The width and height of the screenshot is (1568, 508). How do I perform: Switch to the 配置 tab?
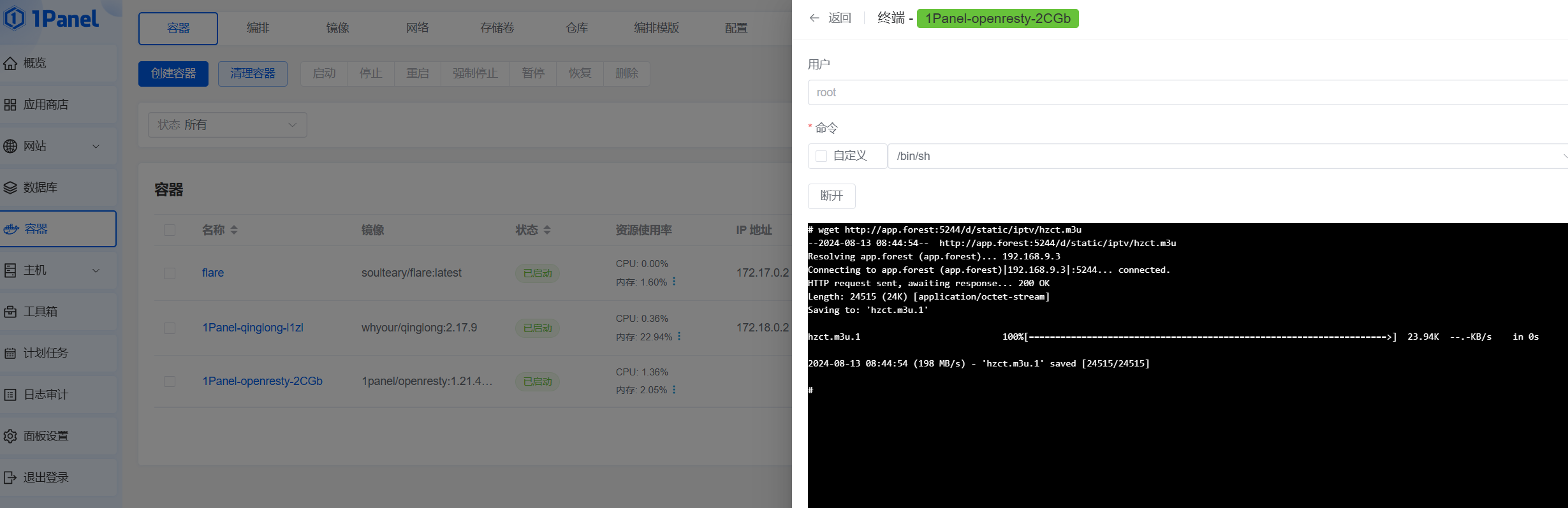click(736, 28)
